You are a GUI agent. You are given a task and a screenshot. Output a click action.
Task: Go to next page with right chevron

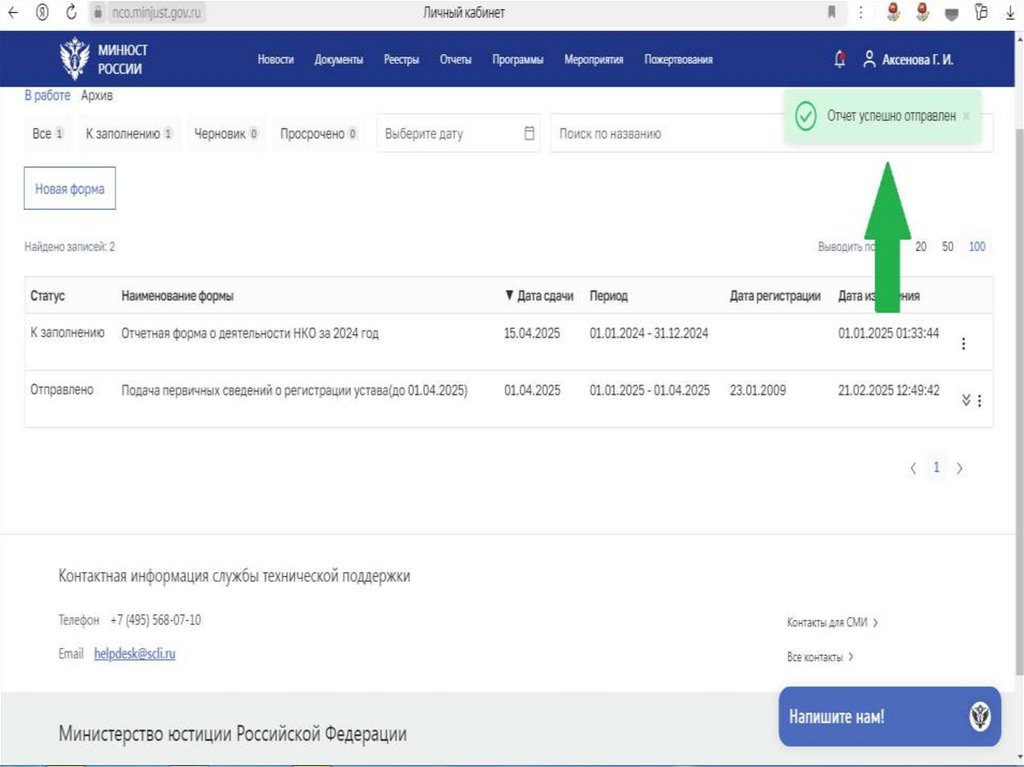[960, 468]
